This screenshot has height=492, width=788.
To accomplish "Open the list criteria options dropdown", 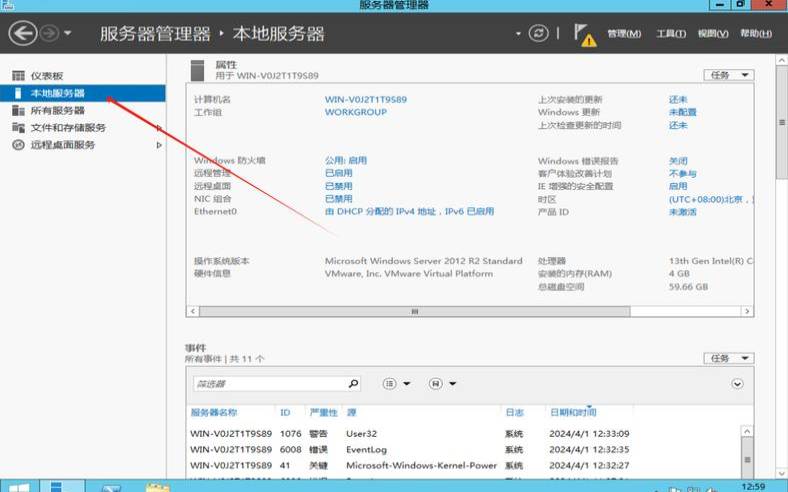I will (397, 383).
